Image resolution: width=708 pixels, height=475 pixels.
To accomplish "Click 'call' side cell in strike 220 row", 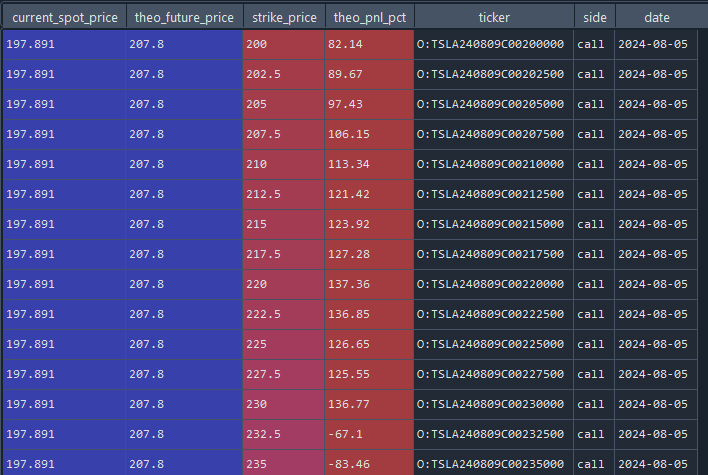I will point(594,284).
